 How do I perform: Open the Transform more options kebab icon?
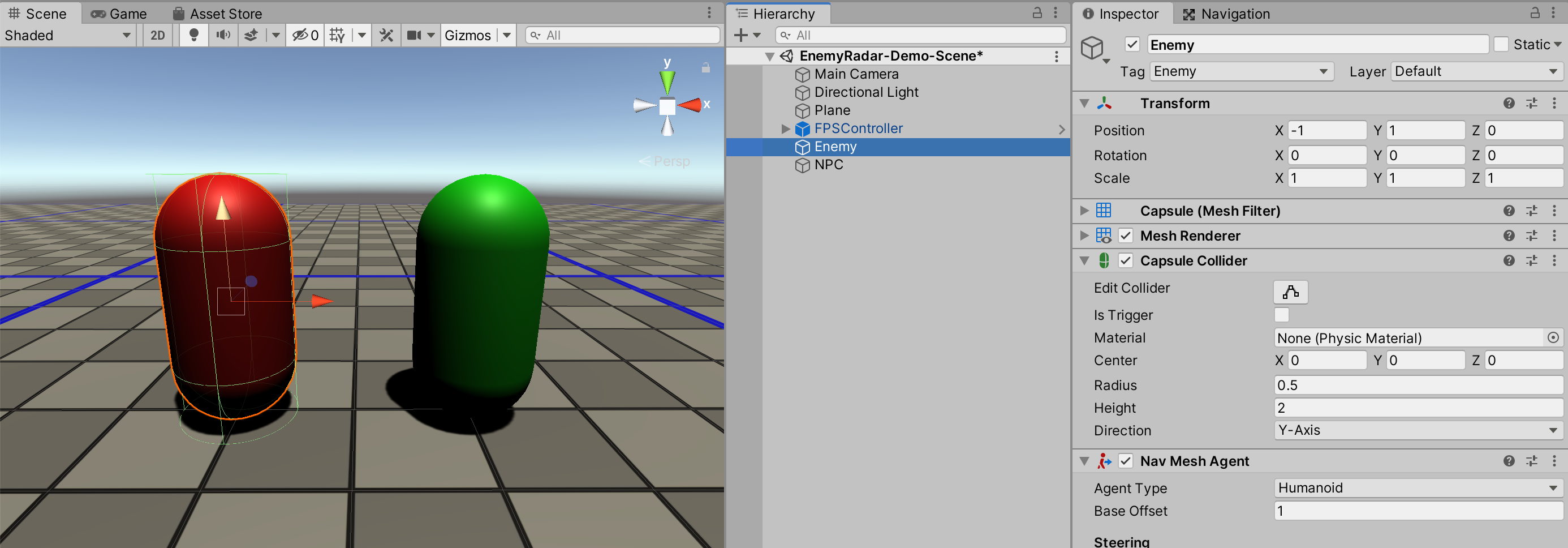[x=1556, y=104]
